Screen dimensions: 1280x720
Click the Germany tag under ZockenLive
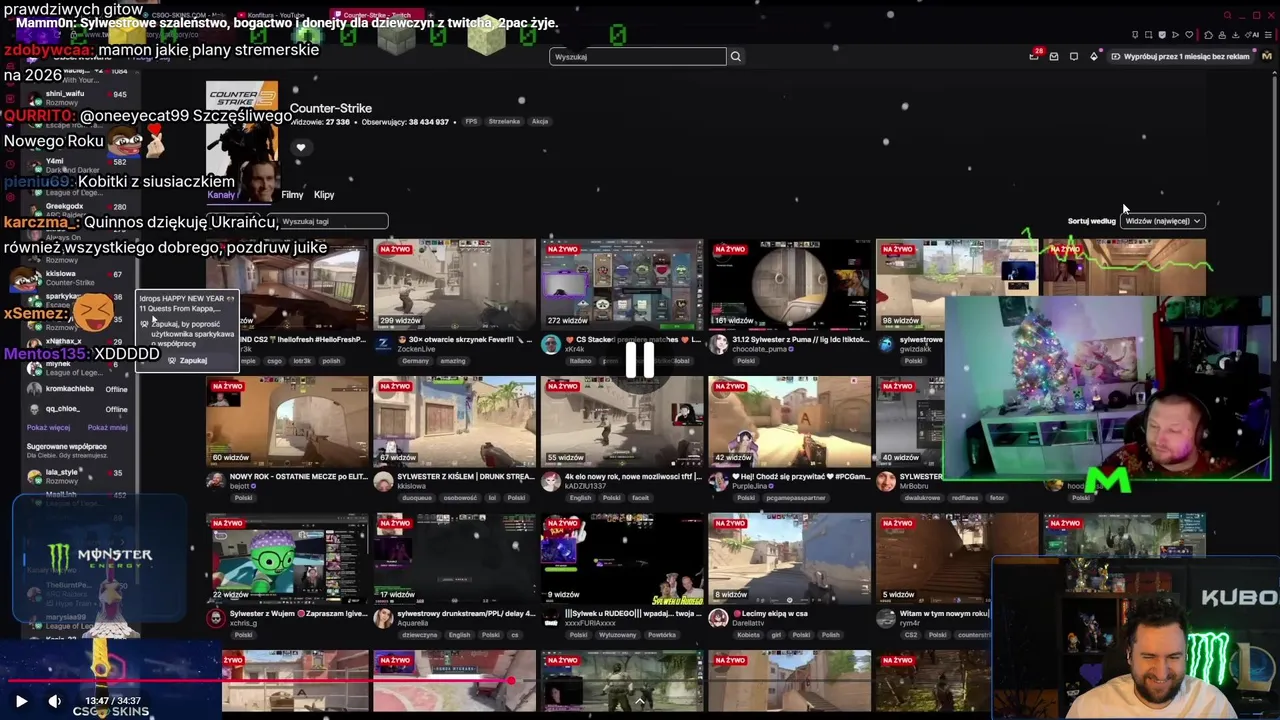pos(416,361)
